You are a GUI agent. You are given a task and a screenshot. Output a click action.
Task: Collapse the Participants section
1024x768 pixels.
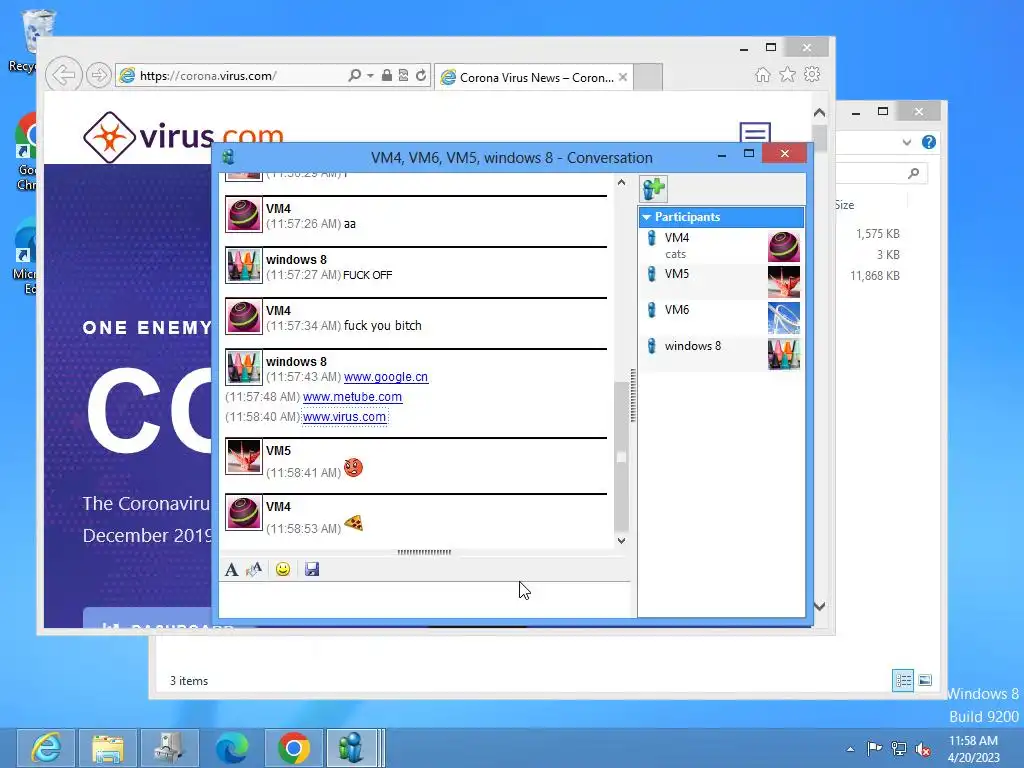647,217
